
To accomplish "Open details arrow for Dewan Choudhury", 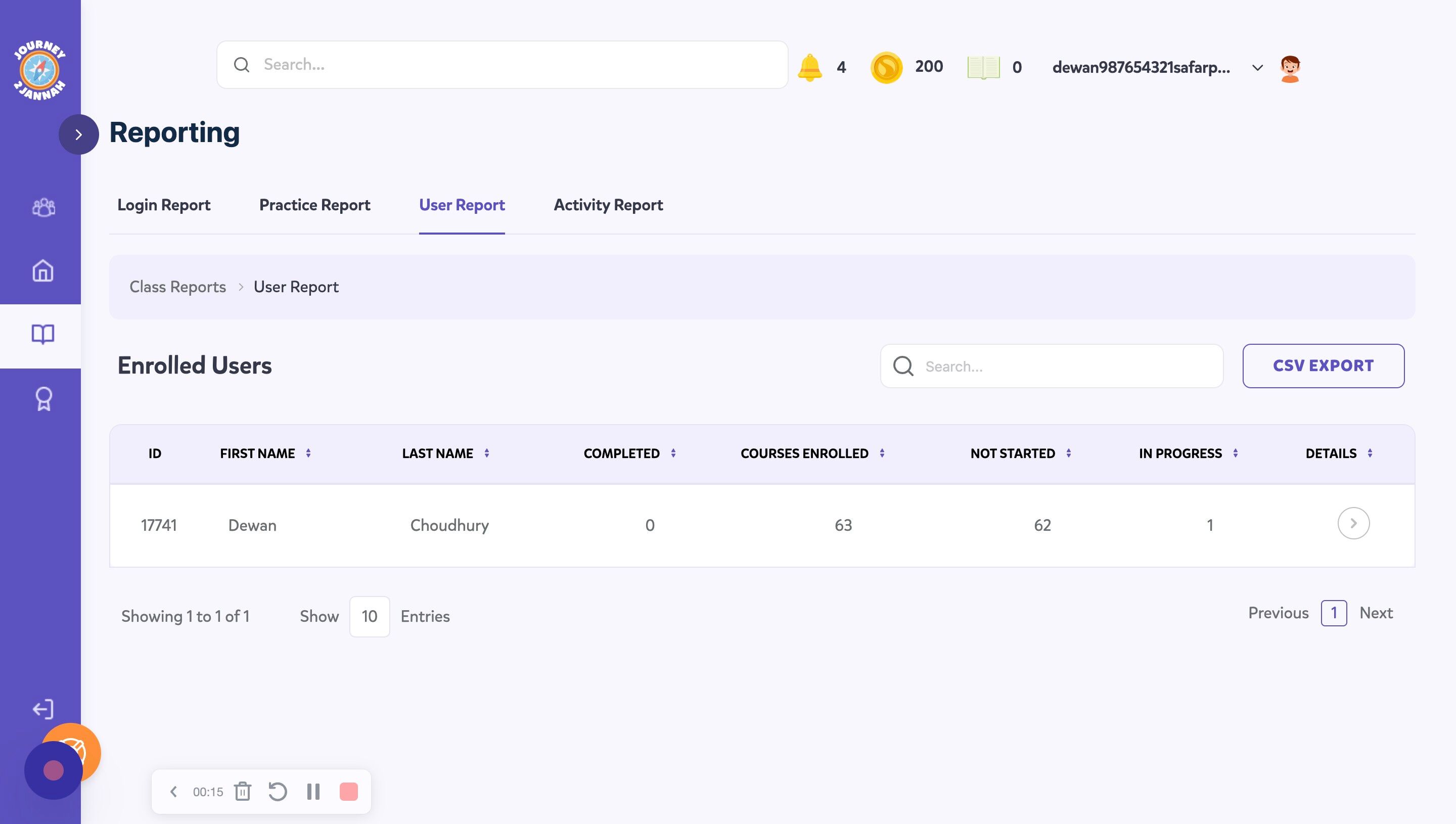I will pos(1353,524).
